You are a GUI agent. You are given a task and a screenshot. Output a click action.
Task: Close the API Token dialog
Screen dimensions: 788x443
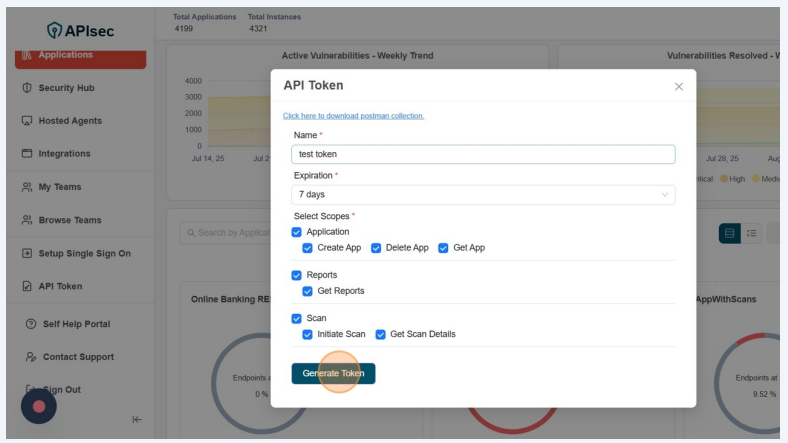pos(679,86)
